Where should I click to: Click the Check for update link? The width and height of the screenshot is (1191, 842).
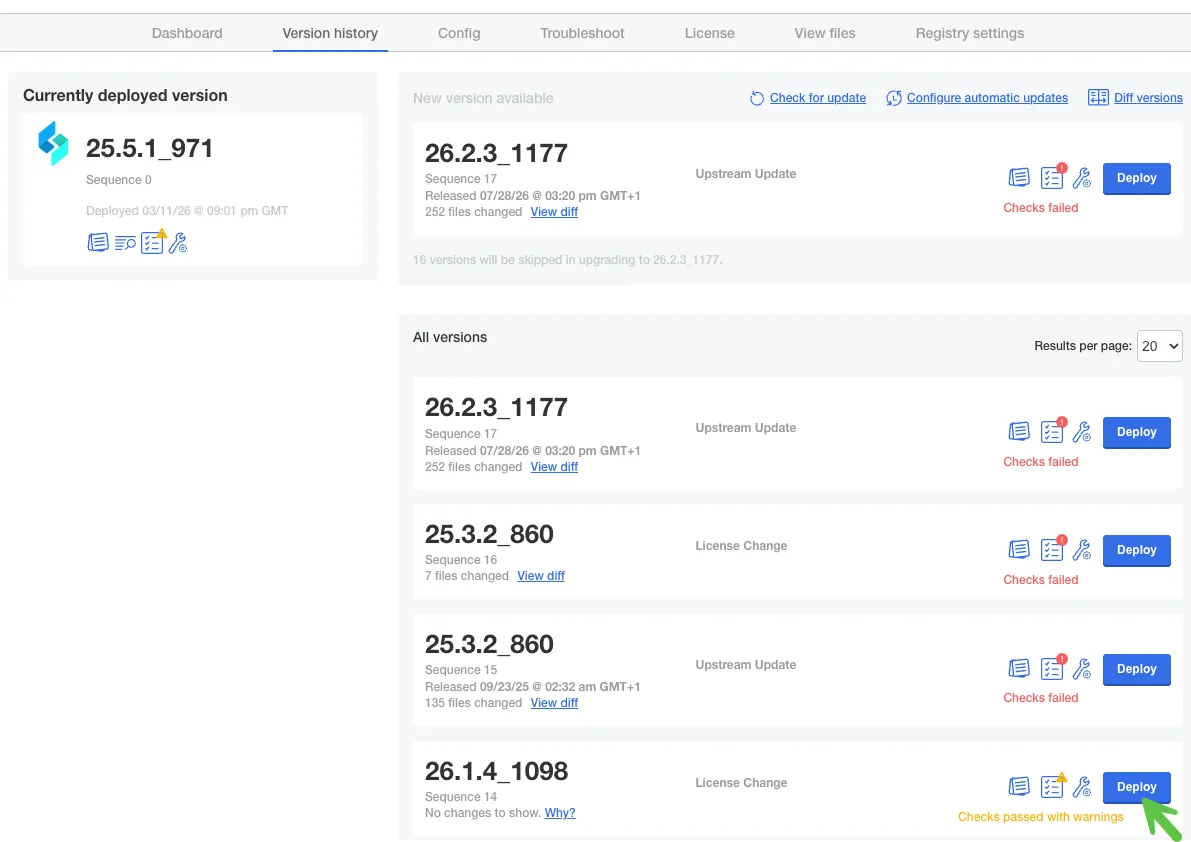point(817,98)
